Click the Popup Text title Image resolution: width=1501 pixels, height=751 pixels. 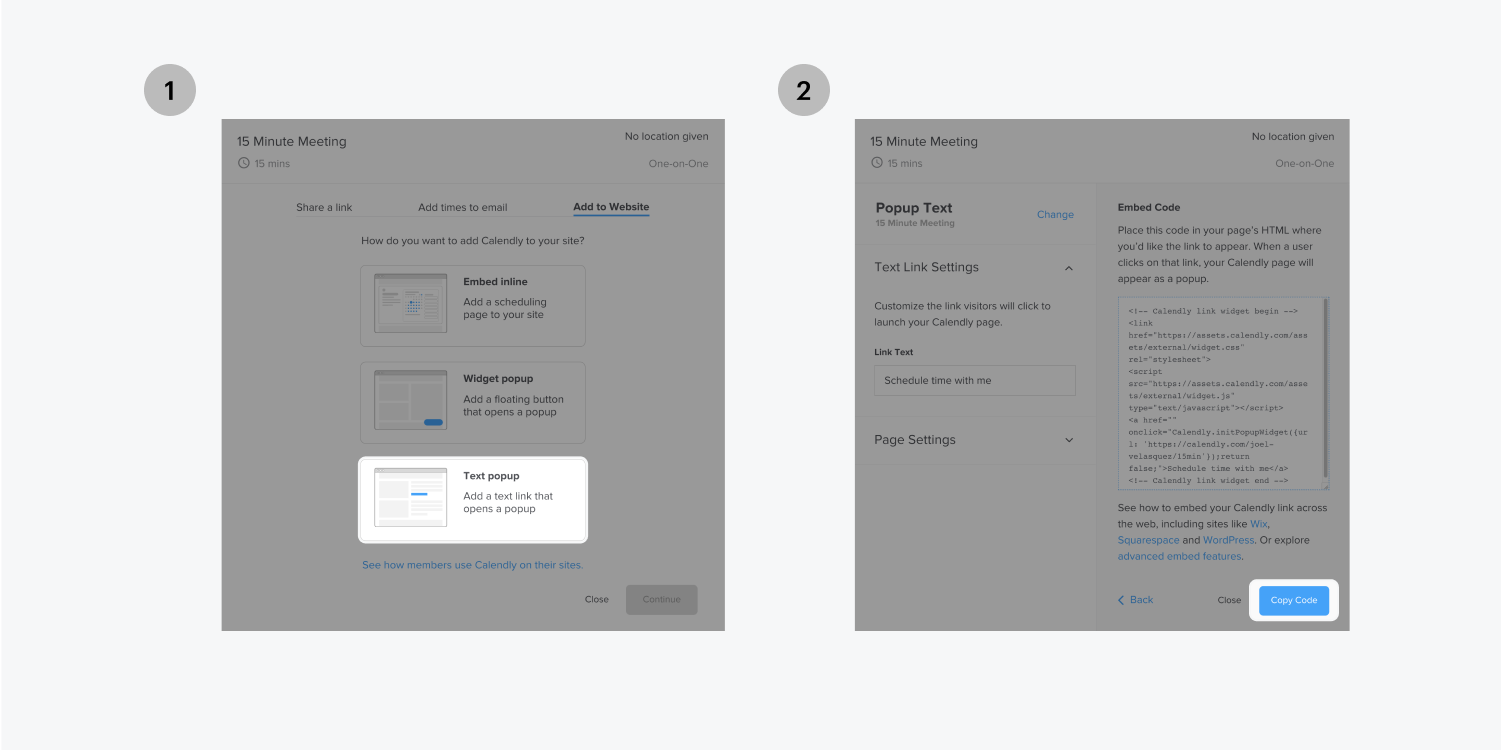914,208
